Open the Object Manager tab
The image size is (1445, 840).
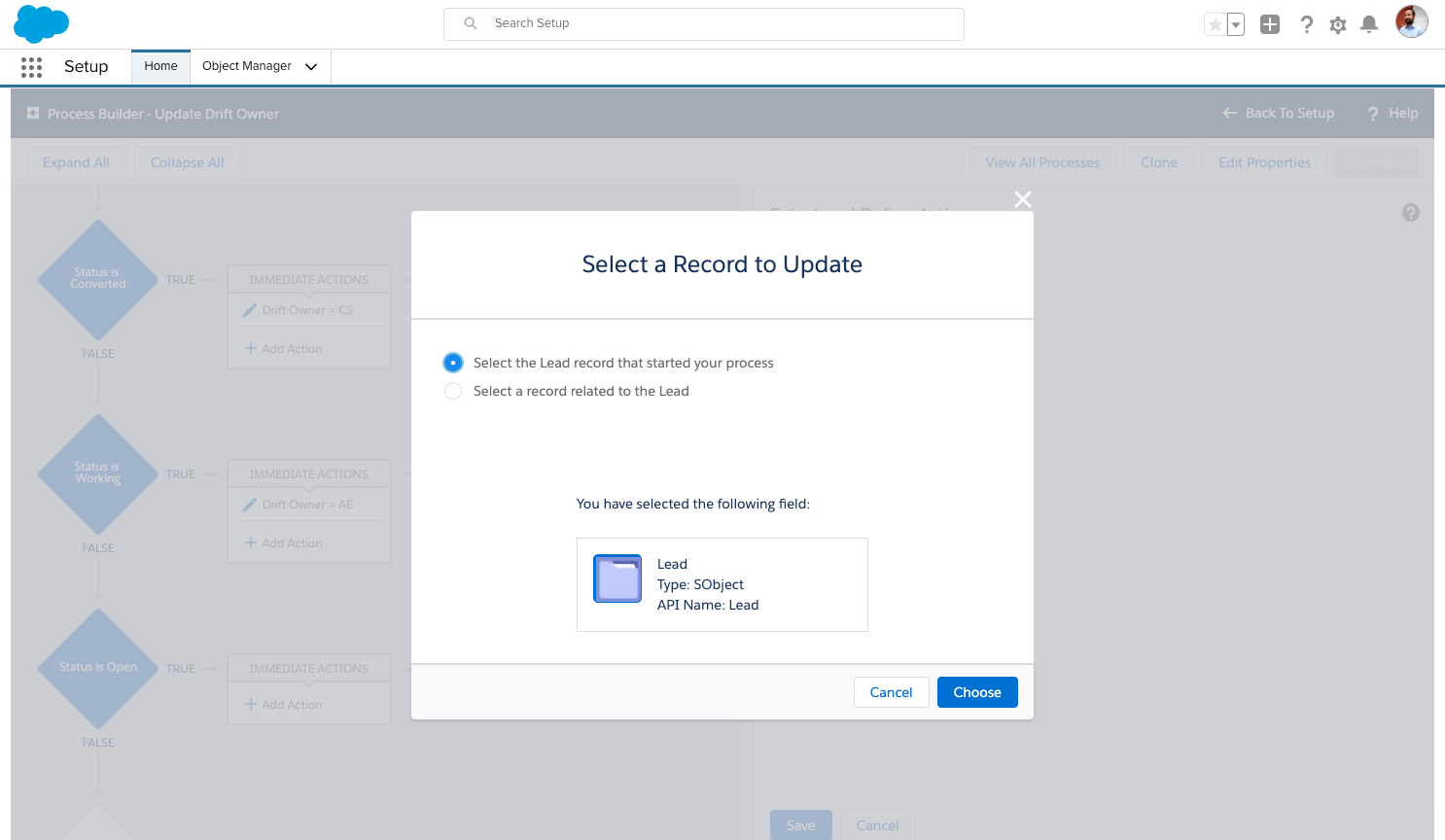(x=247, y=66)
